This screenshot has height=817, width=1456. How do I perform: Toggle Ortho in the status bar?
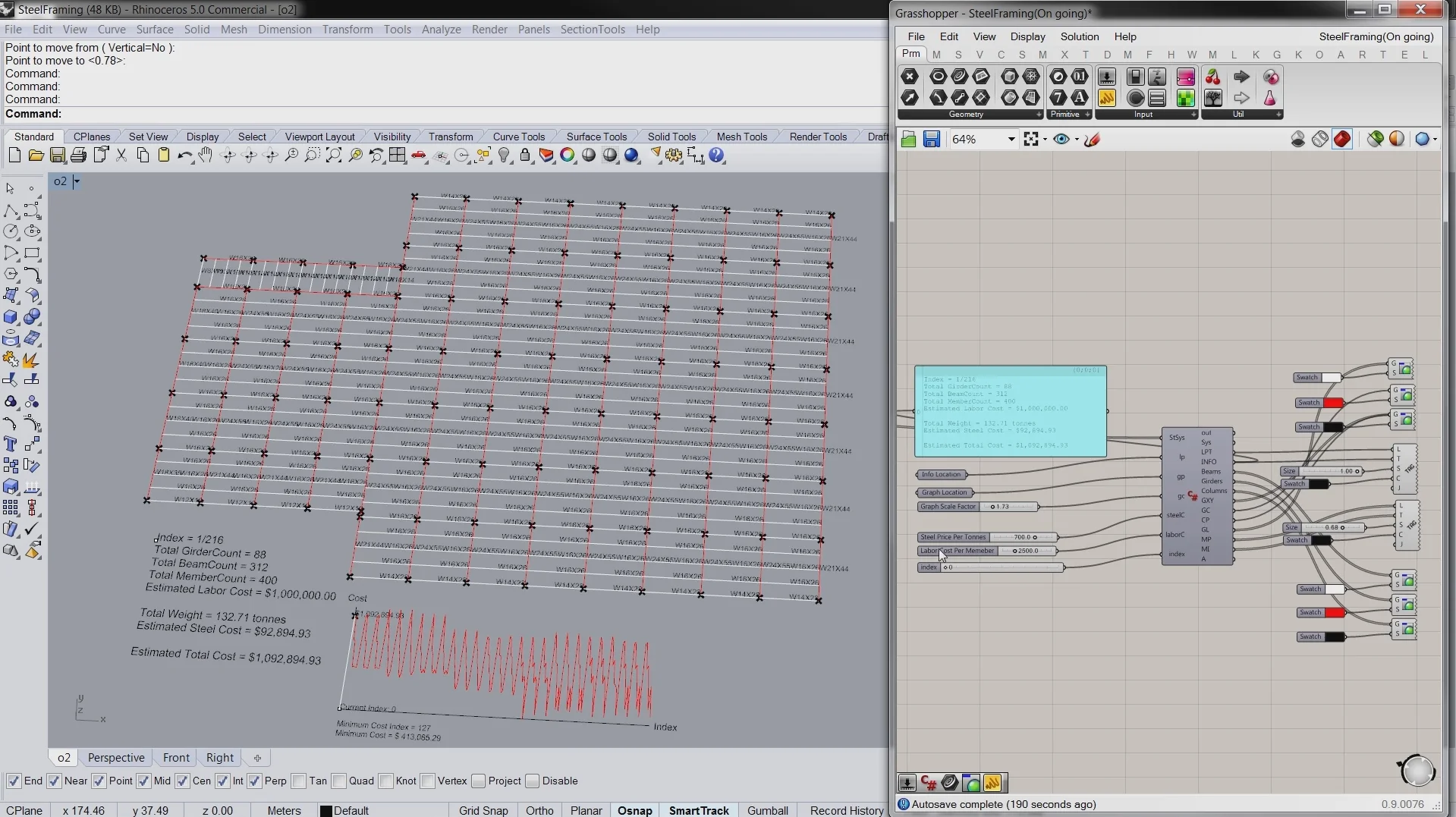coord(539,810)
